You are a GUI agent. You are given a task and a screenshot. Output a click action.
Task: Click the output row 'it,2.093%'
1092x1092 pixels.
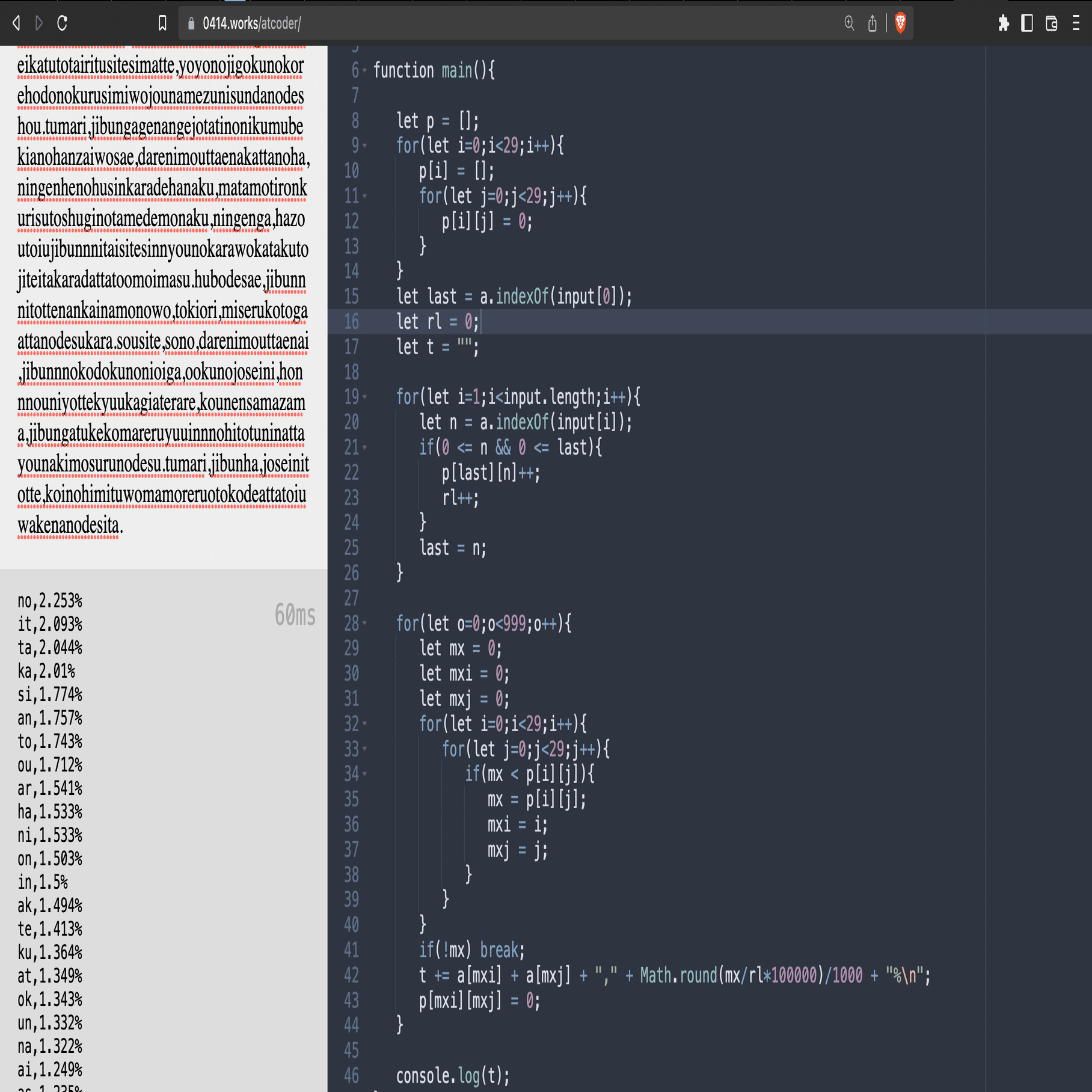50,624
